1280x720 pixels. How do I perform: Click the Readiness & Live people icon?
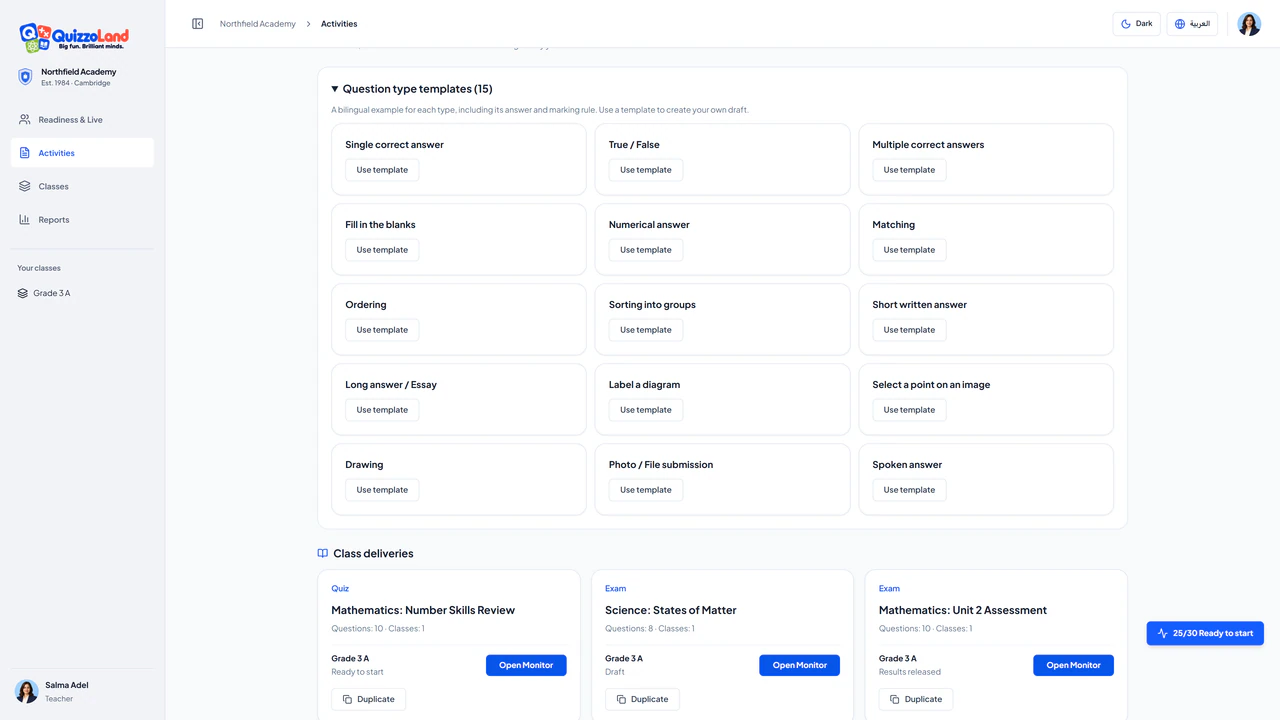25,120
